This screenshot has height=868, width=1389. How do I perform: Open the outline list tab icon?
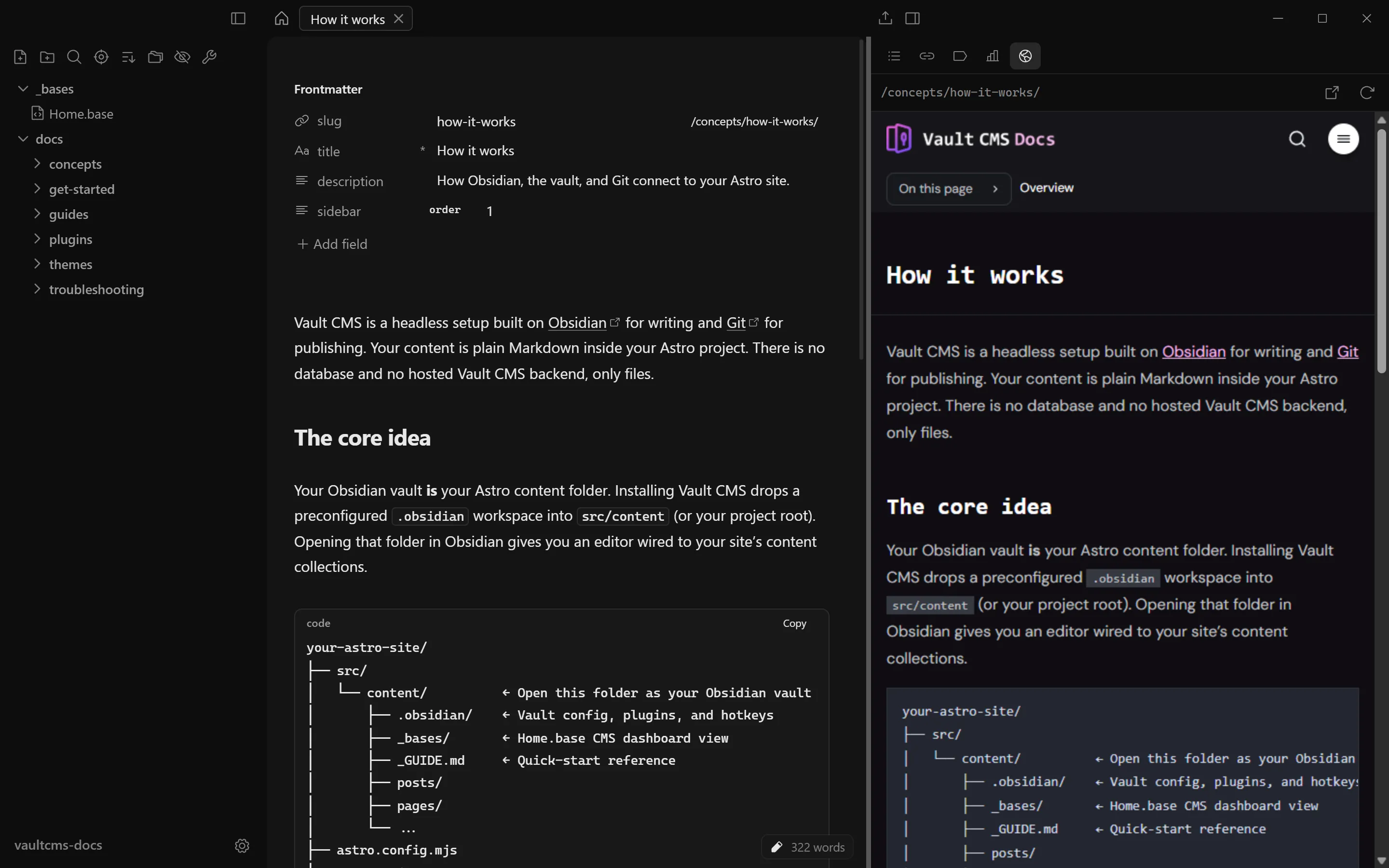894,56
